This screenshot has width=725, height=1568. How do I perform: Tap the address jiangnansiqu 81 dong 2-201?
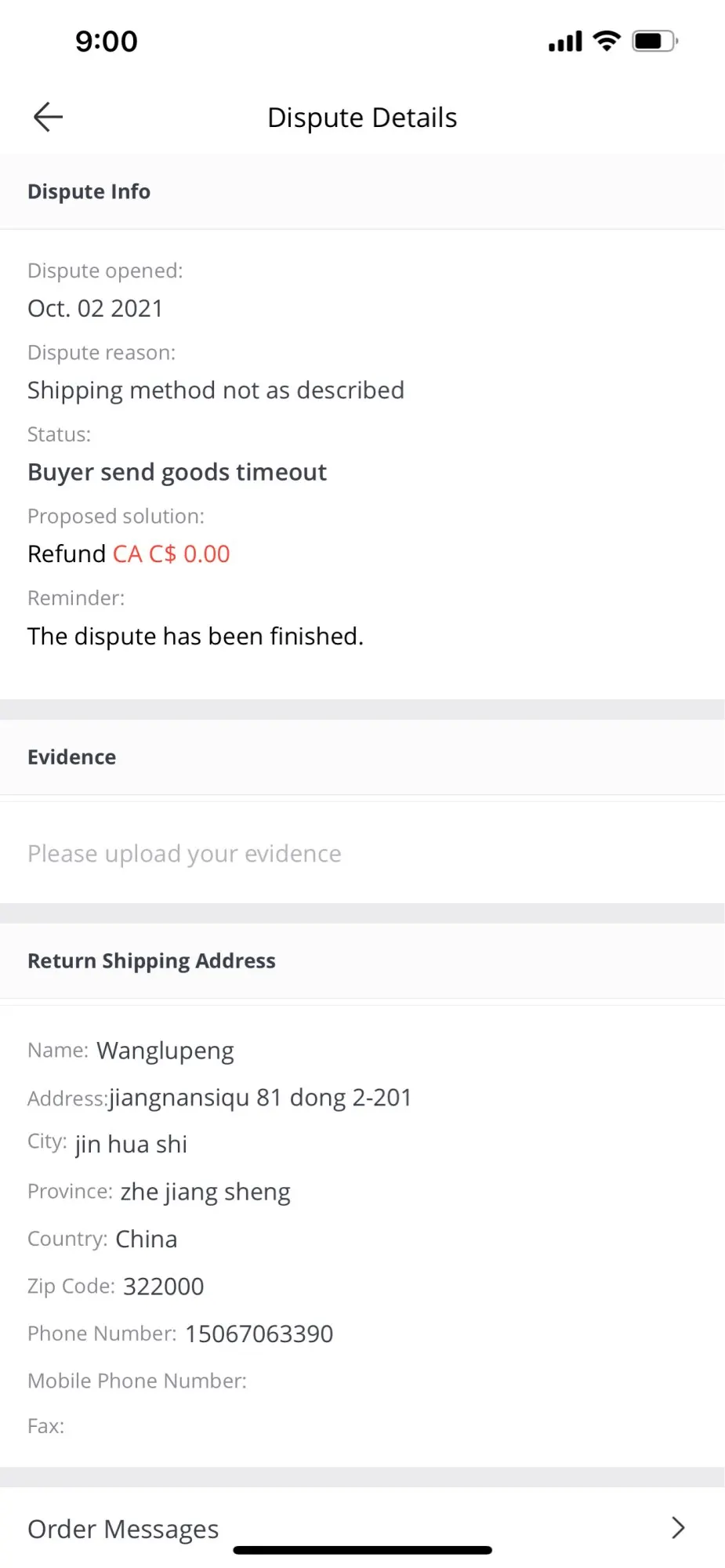point(260,1098)
